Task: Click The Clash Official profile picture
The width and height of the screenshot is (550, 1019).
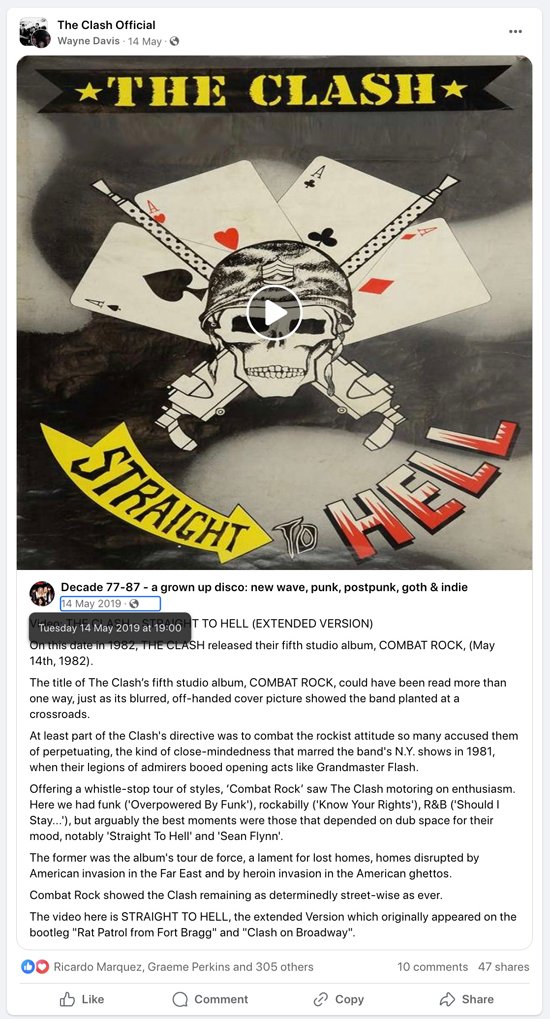Action: tap(34, 32)
